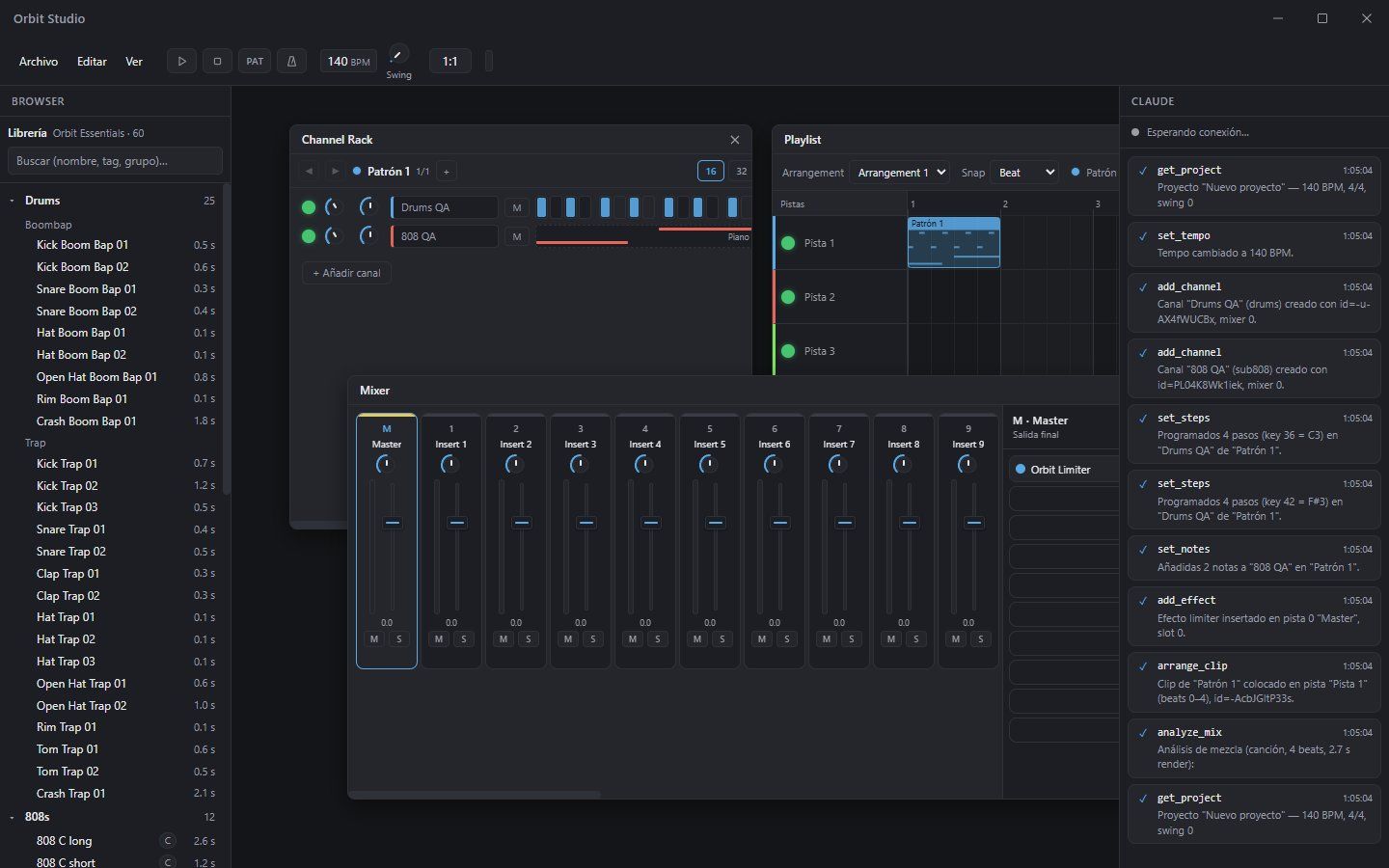The image size is (1389, 868).
Task: Select the Patrón 1 clip in the Playlist
Action: click(954, 242)
